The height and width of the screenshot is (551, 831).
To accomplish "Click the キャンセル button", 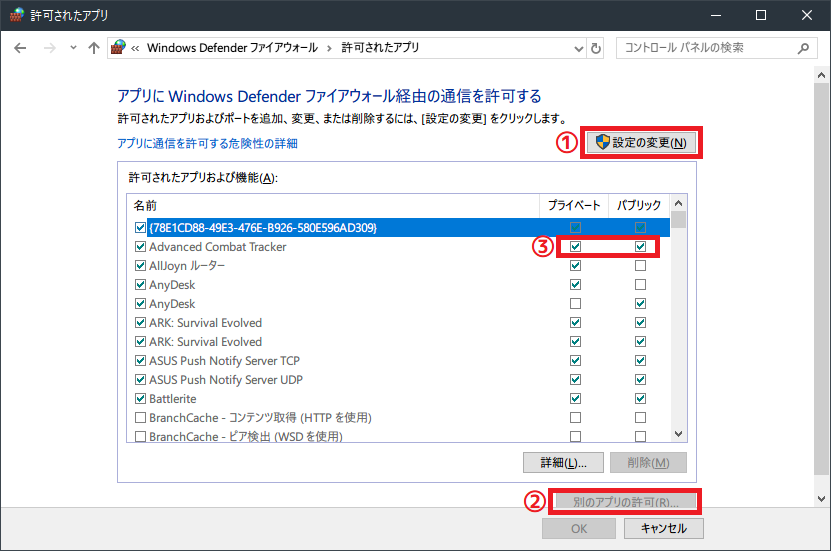I will click(x=664, y=529).
